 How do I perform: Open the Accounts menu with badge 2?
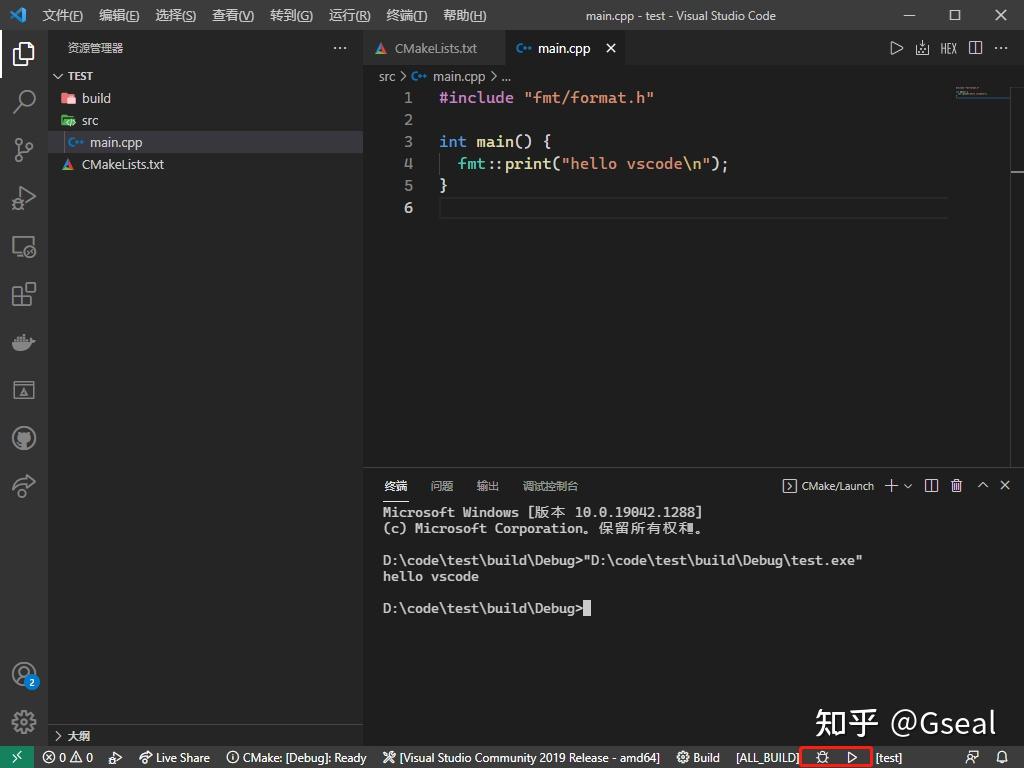tap(24, 674)
